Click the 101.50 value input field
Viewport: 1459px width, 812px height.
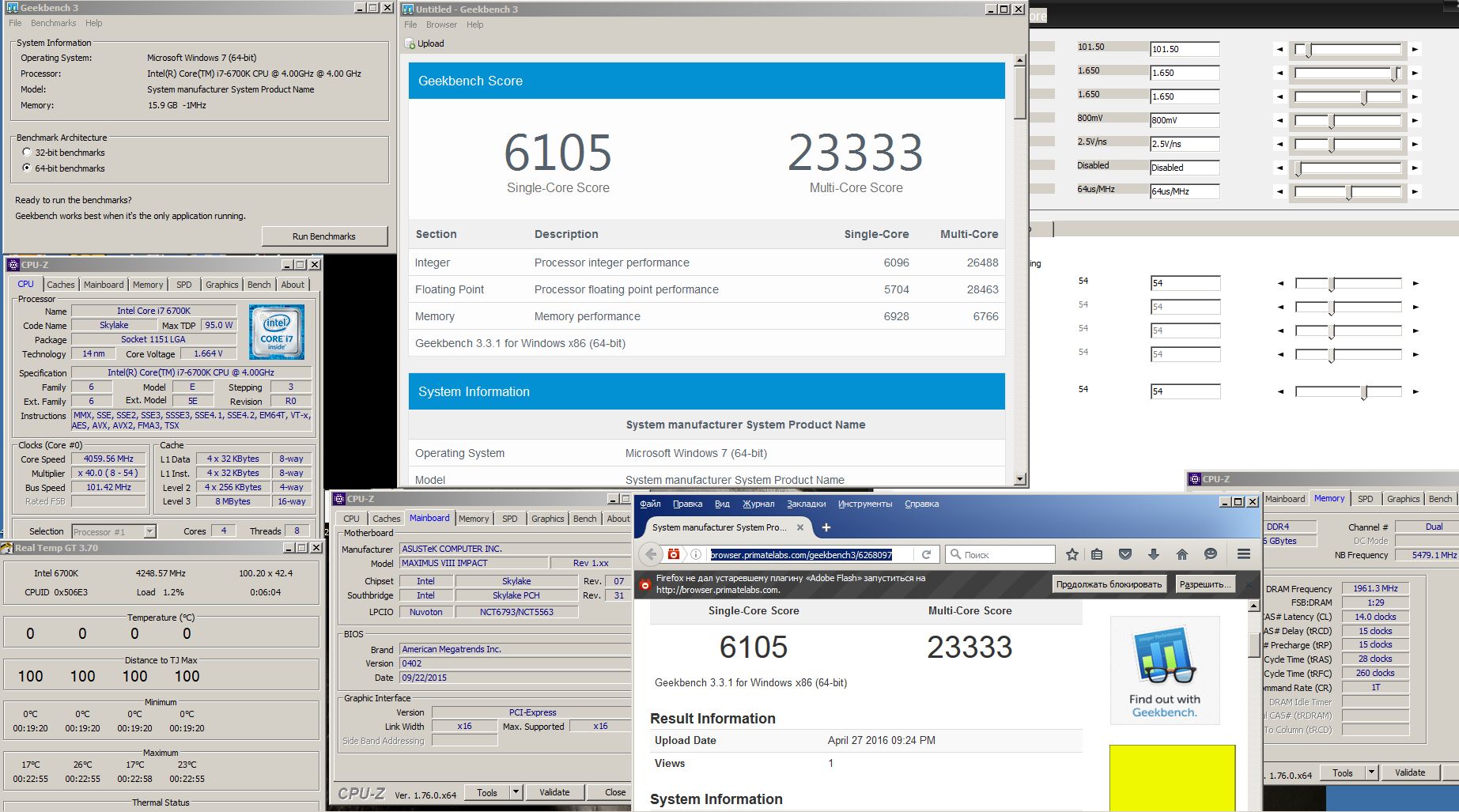click(x=1185, y=49)
